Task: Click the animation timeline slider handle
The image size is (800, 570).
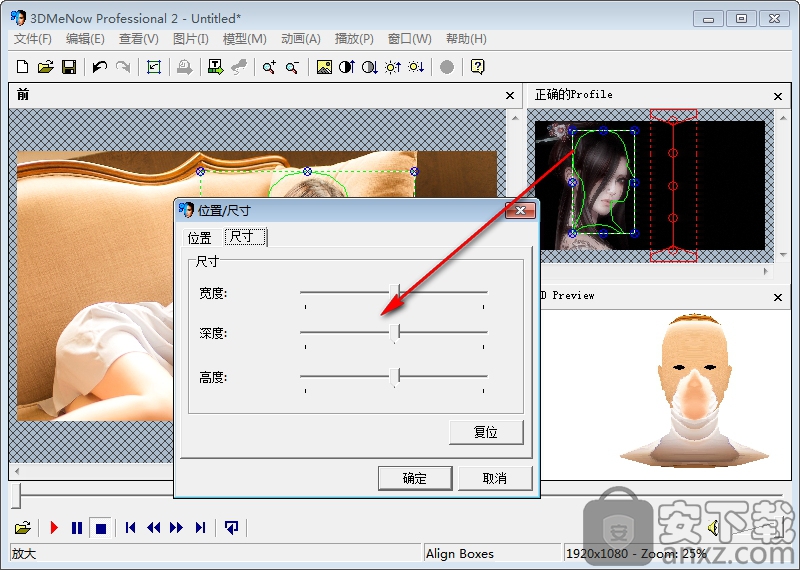Action: [16, 495]
